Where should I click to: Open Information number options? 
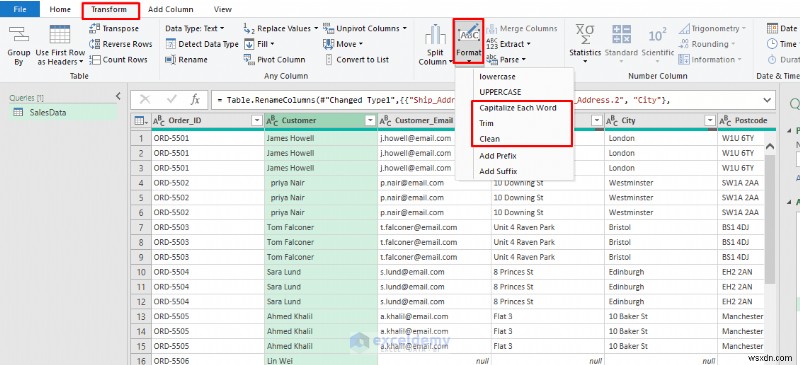710,59
